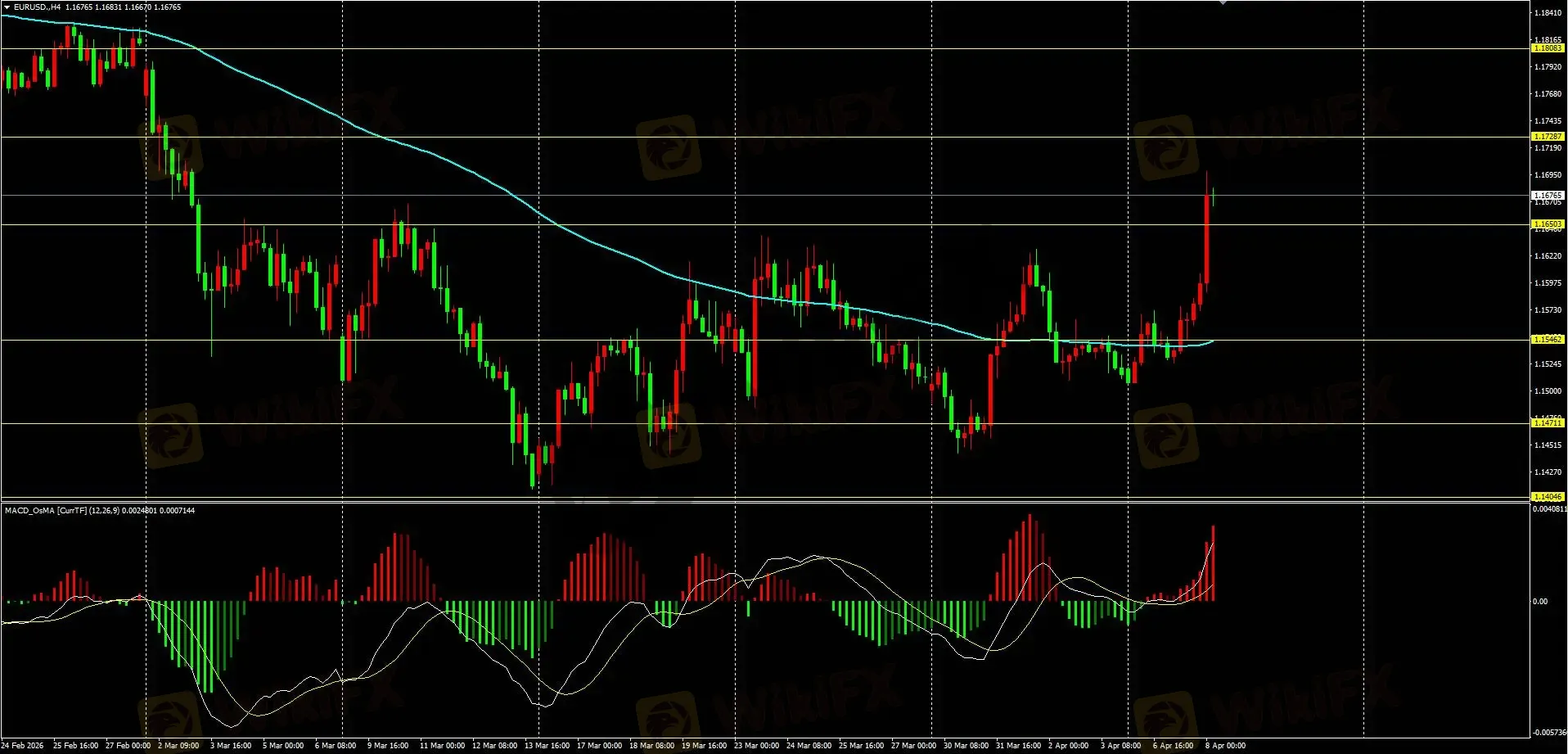Click the 24 Feb 2026 date label
This screenshot has width=1568, height=754.
(x=22, y=746)
